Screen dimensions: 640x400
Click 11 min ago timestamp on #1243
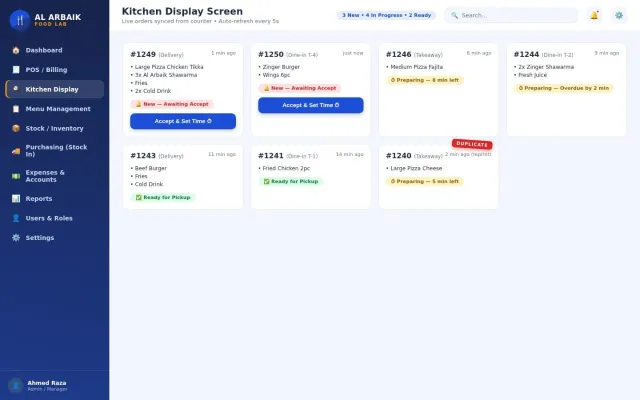pos(222,154)
